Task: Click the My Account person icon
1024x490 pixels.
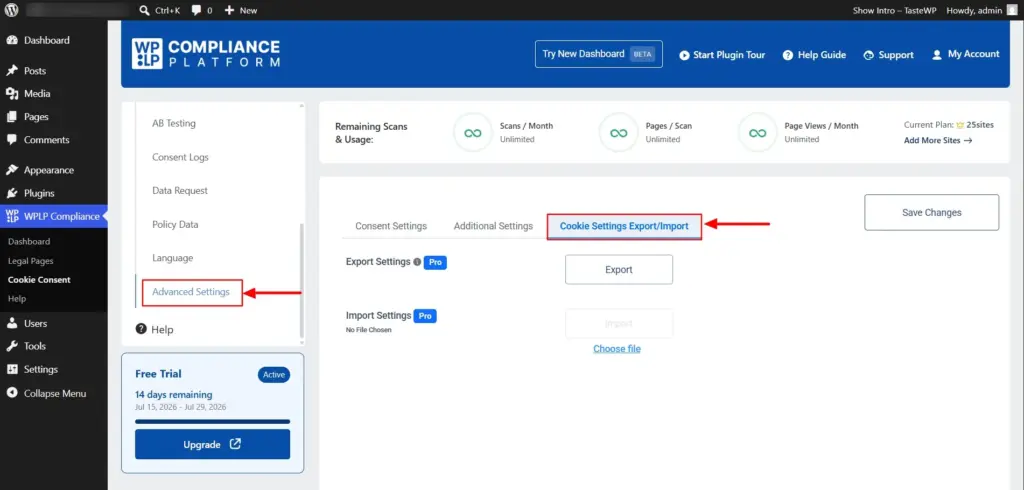Action: 937,55
